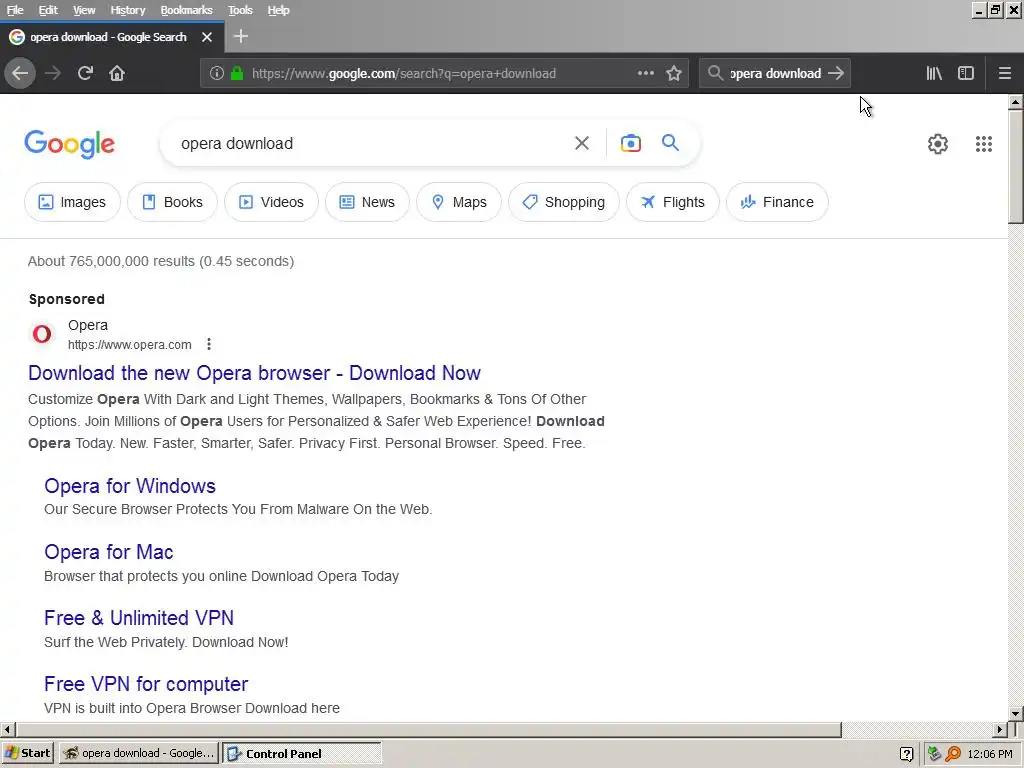Open the Opera for Mac link
This screenshot has height=768, width=1024.
(108, 552)
